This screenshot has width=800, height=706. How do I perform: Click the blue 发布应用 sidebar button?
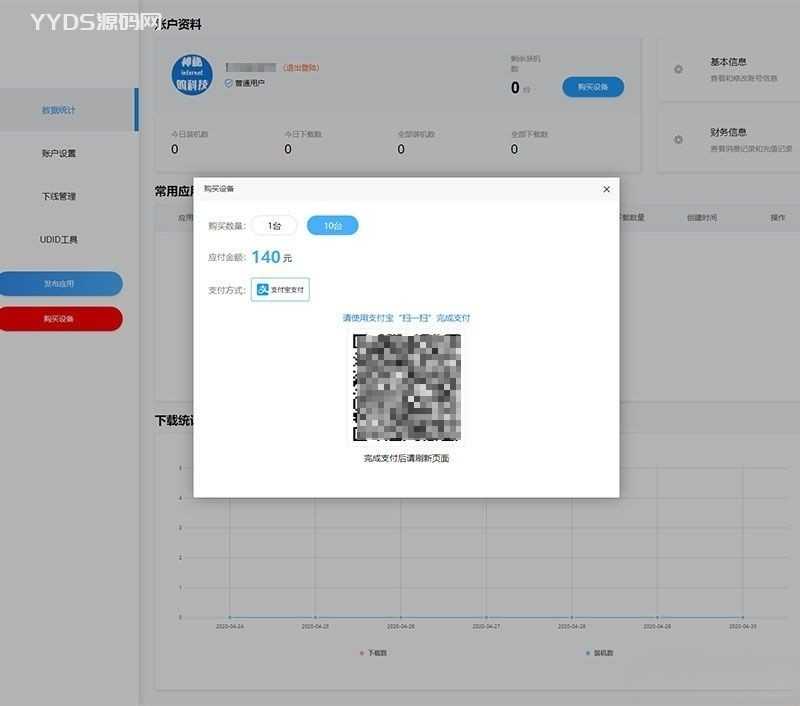(x=60, y=283)
